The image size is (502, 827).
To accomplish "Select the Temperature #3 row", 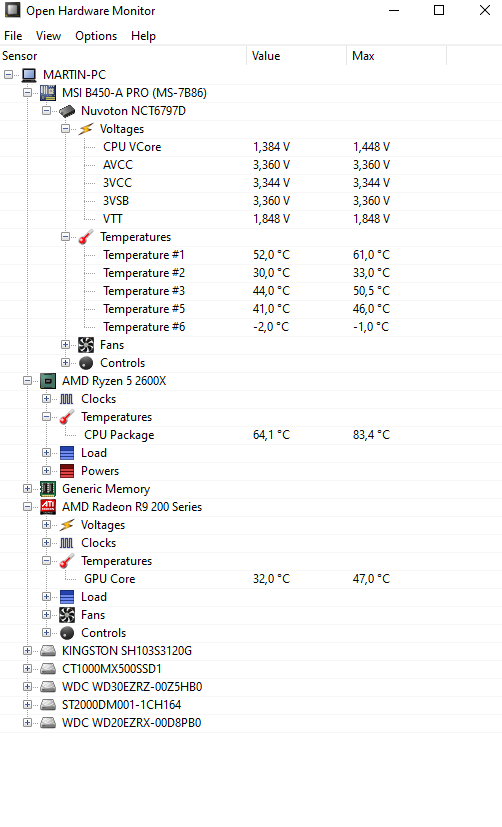I will coord(251,291).
